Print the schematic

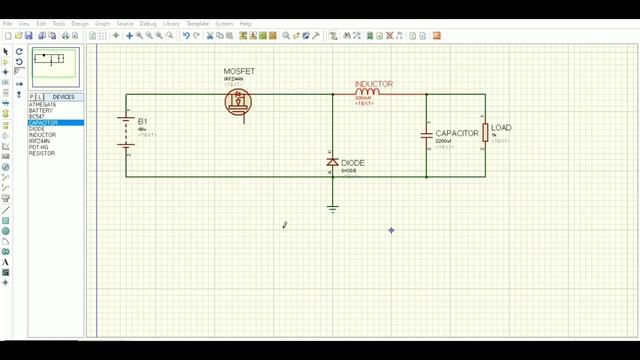[x=65, y=36]
